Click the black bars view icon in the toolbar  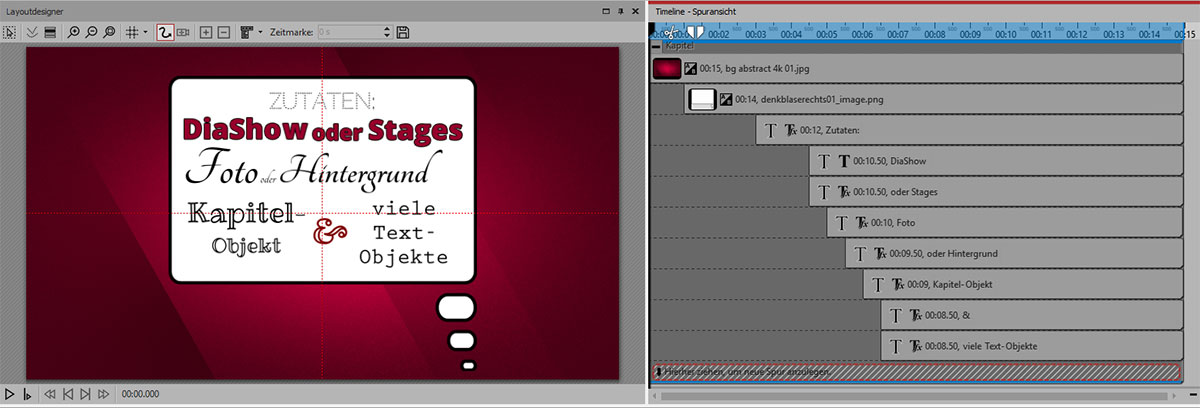tap(50, 32)
